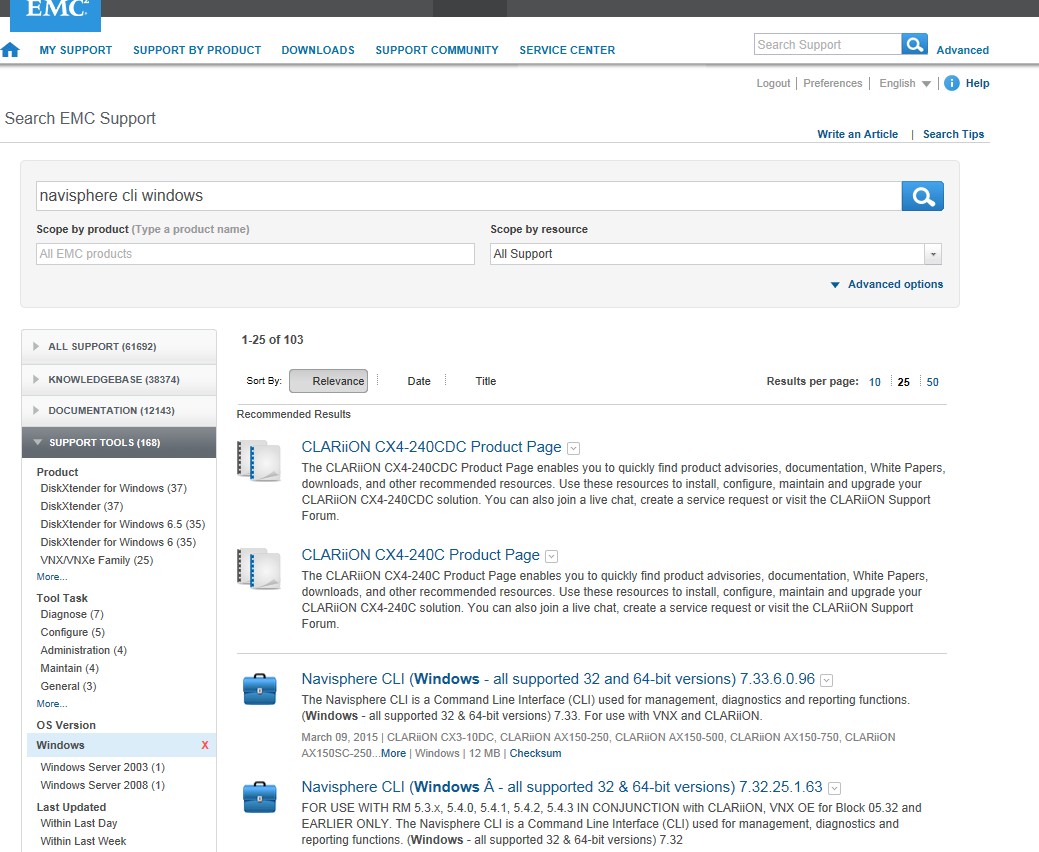The image size is (1039, 852).
Task: Open MY SUPPORT menu
Action: click(x=76, y=50)
